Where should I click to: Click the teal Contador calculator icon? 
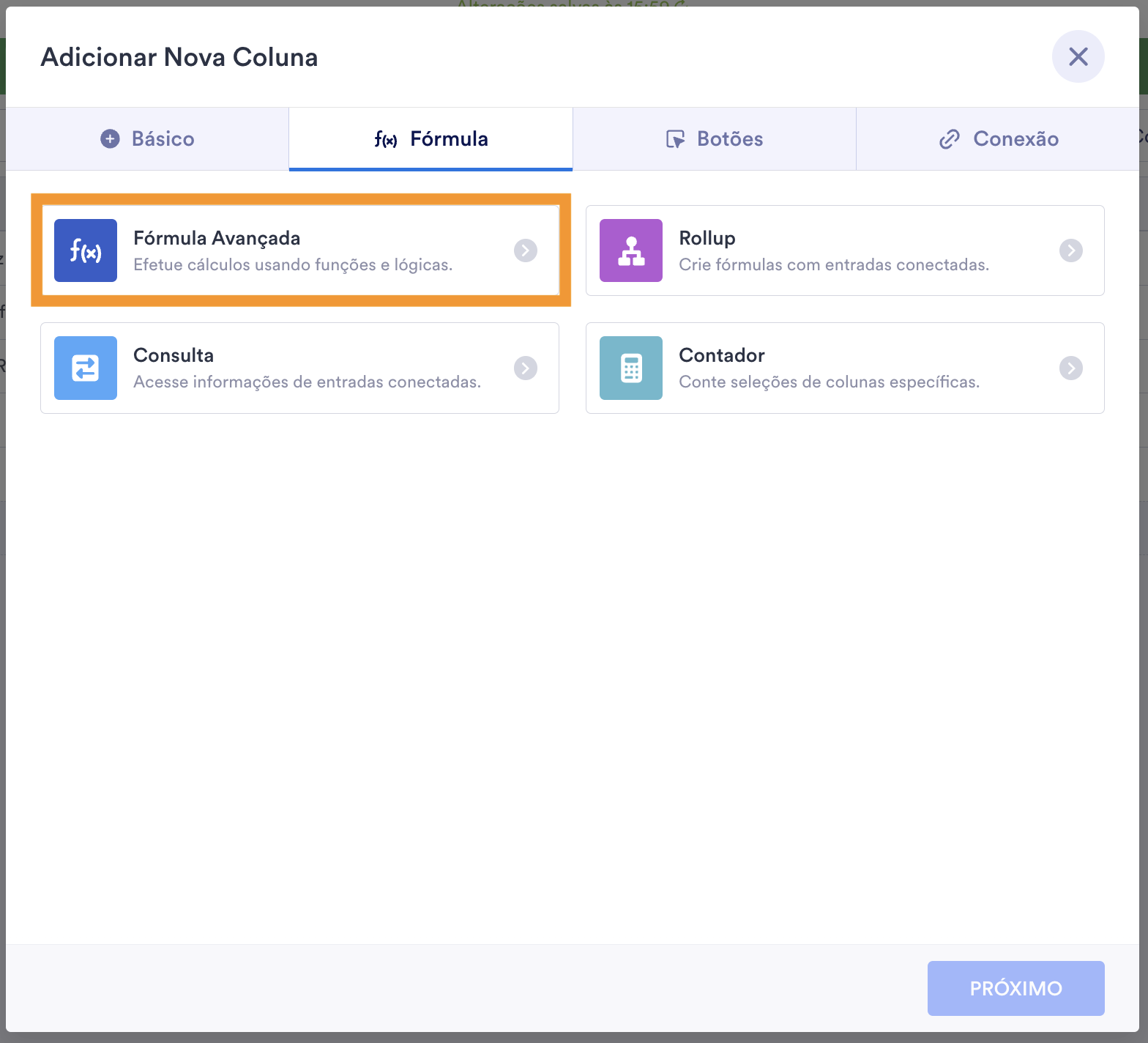pyautogui.click(x=631, y=368)
